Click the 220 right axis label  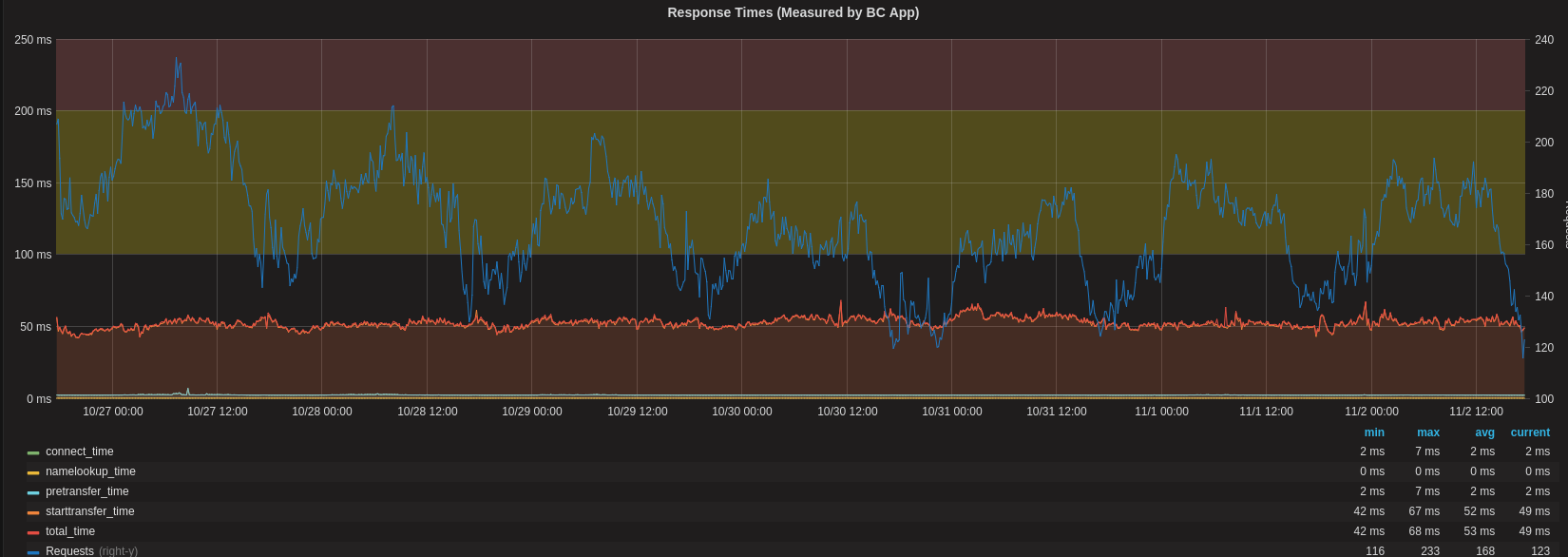click(1544, 91)
